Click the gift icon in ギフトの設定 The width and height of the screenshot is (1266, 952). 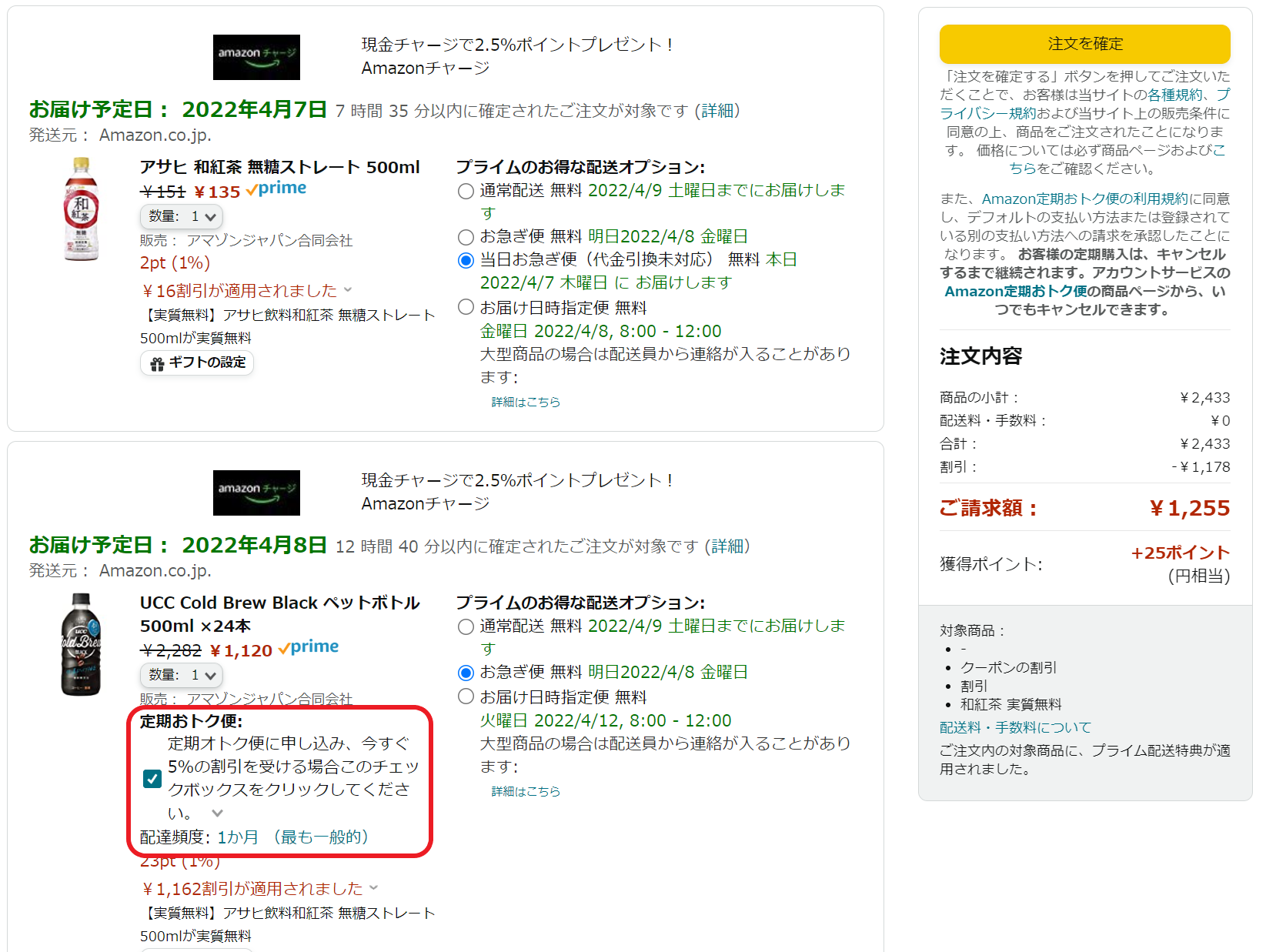pyautogui.click(x=157, y=363)
